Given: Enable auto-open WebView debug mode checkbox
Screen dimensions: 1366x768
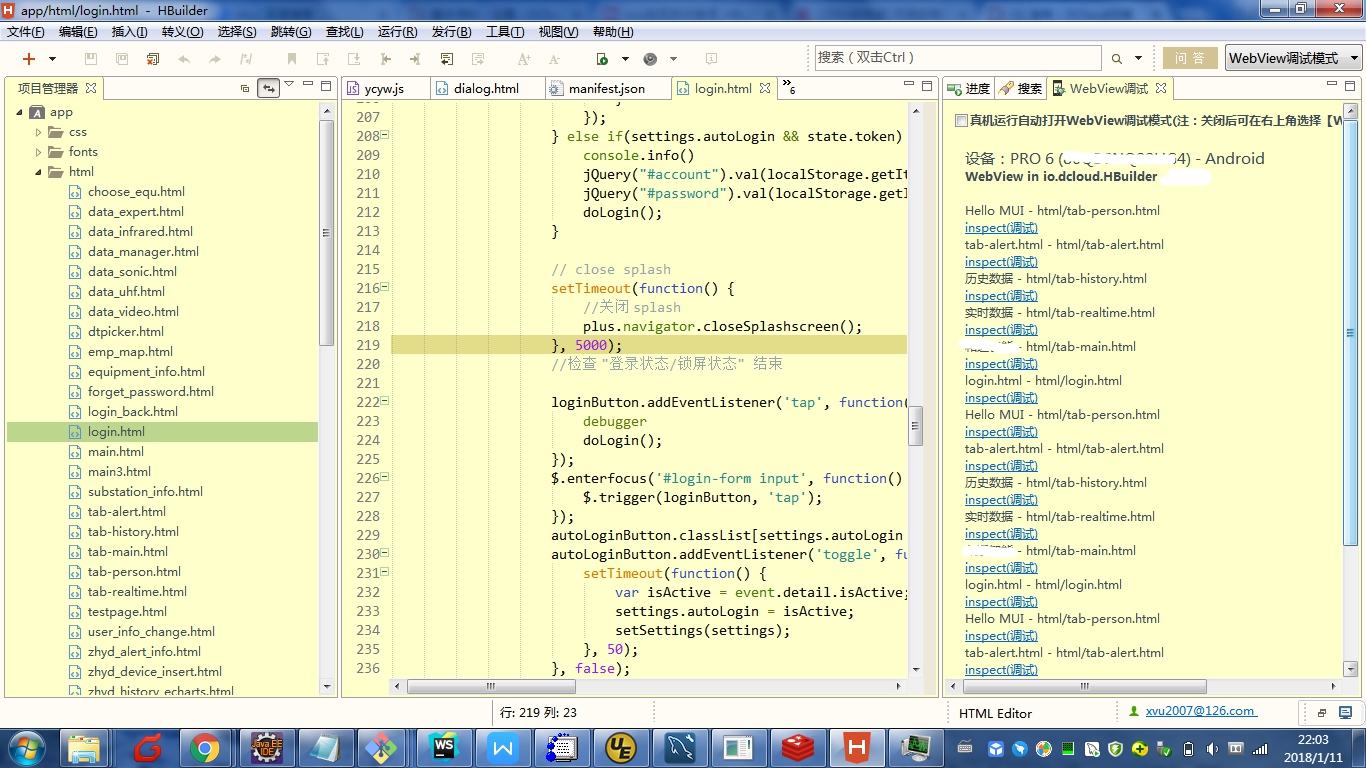Looking at the screenshot, I should 961,121.
